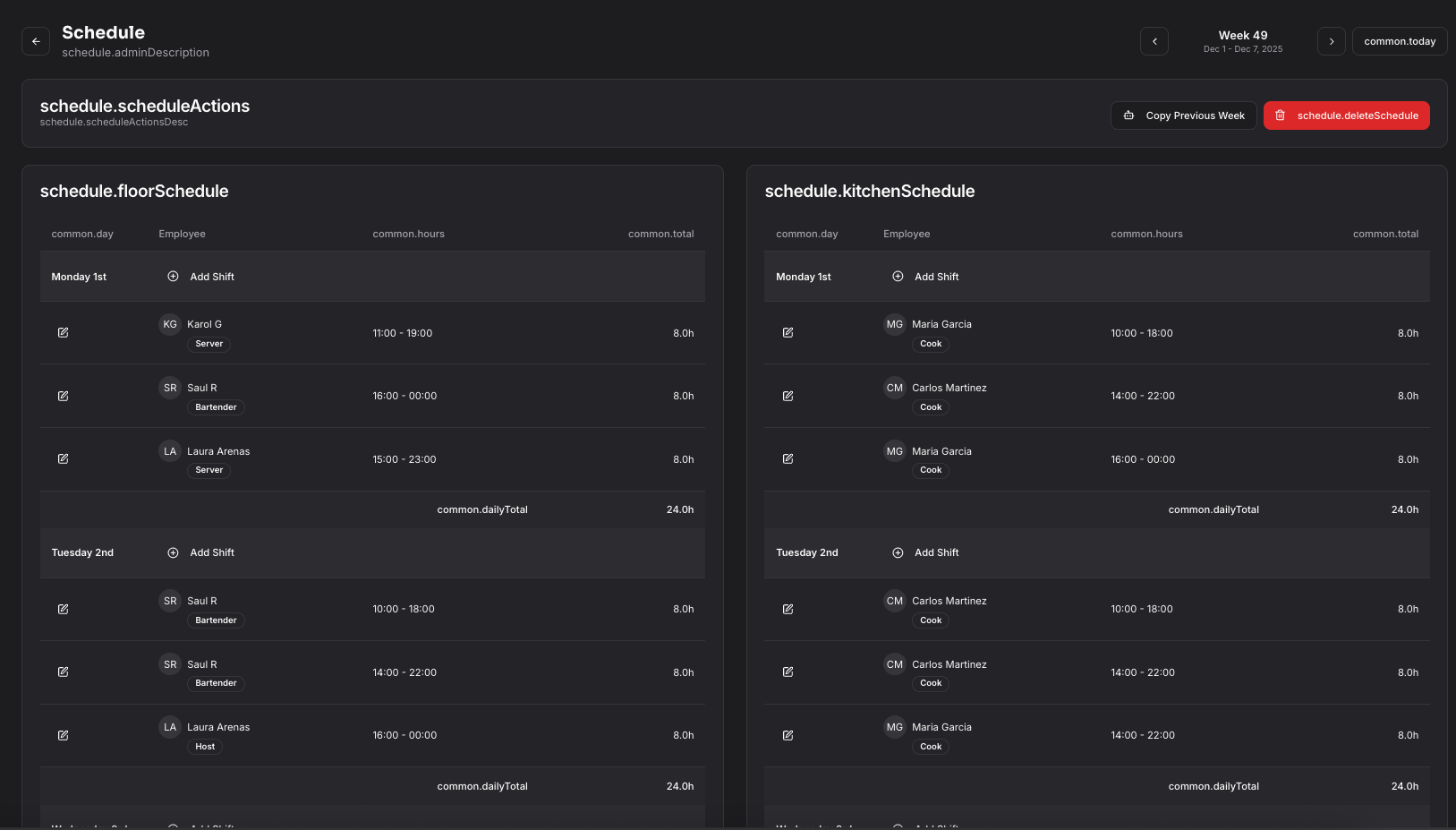
Task: Advance to next week using right chevron
Action: coord(1331,41)
